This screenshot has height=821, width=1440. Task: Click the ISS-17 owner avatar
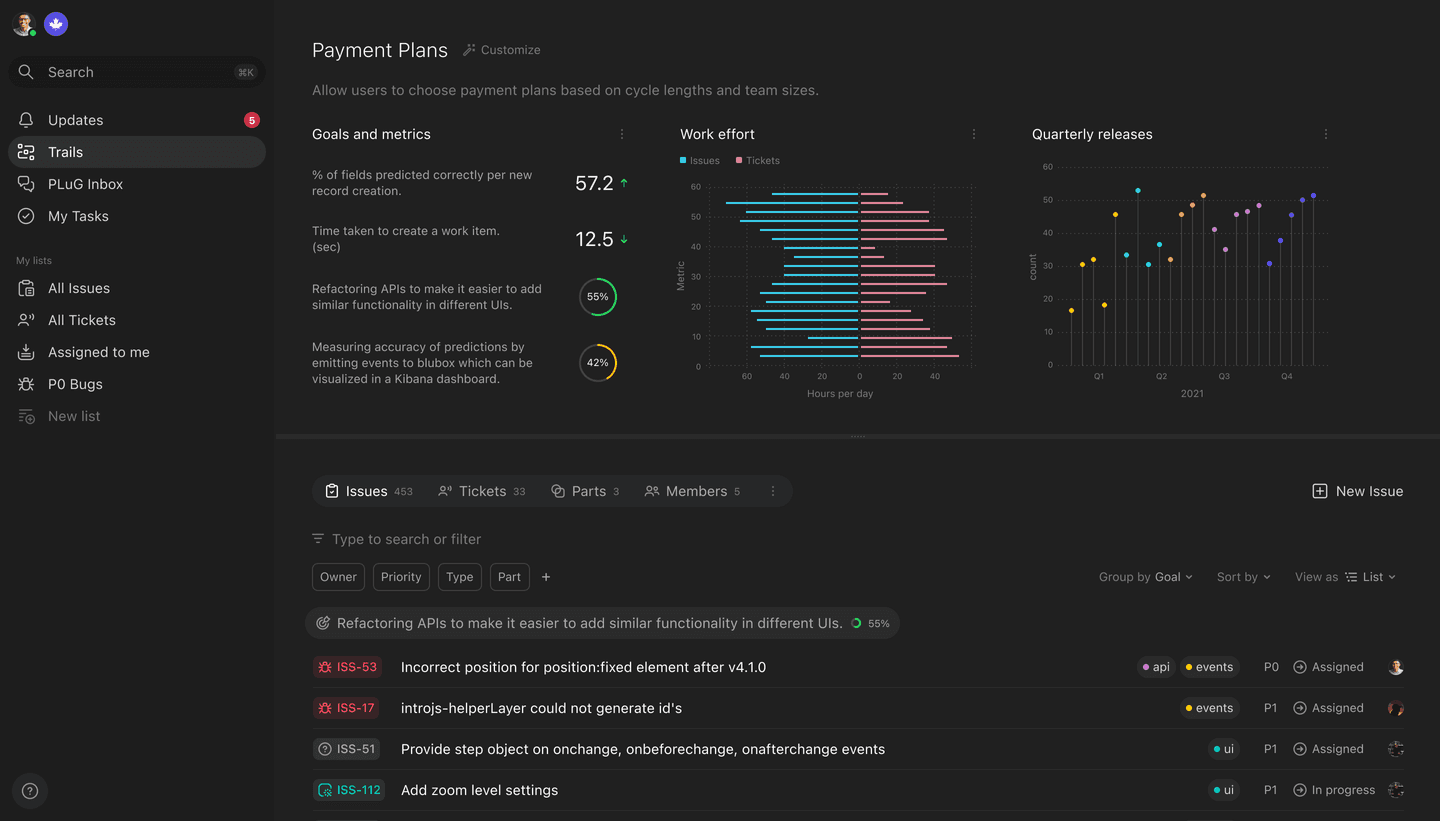1396,708
